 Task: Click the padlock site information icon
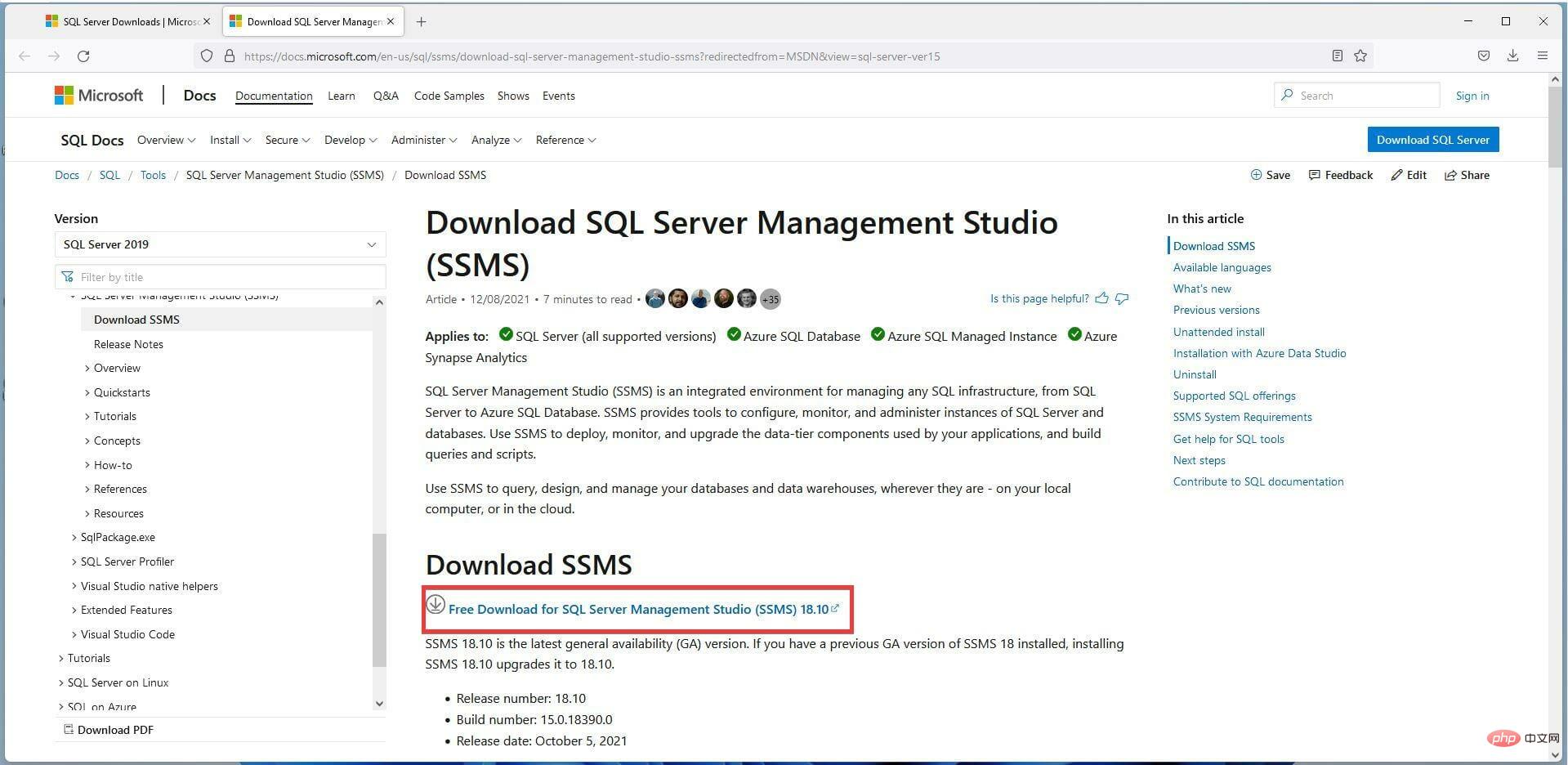[230, 56]
